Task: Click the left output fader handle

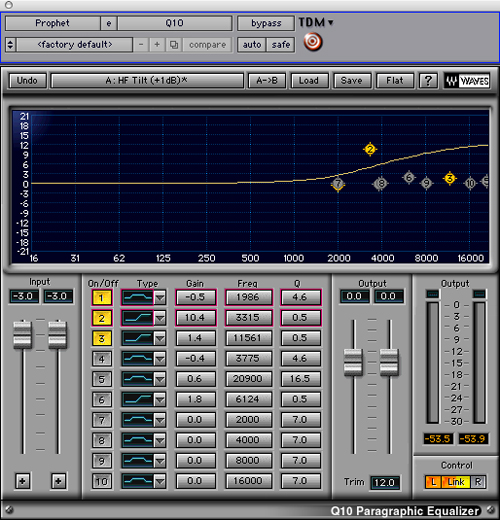Action: (x=353, y=362)
